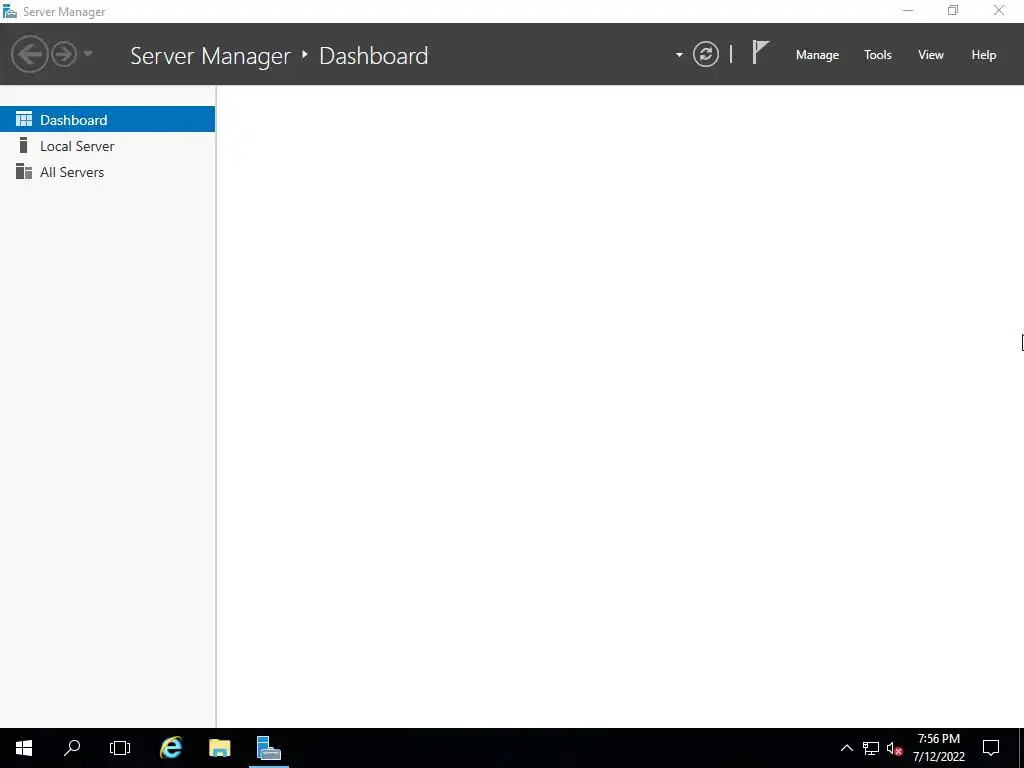This screenshot has width=1024, height=768.
Task: Open the Tools menu
Action: [x=877, y=55]
